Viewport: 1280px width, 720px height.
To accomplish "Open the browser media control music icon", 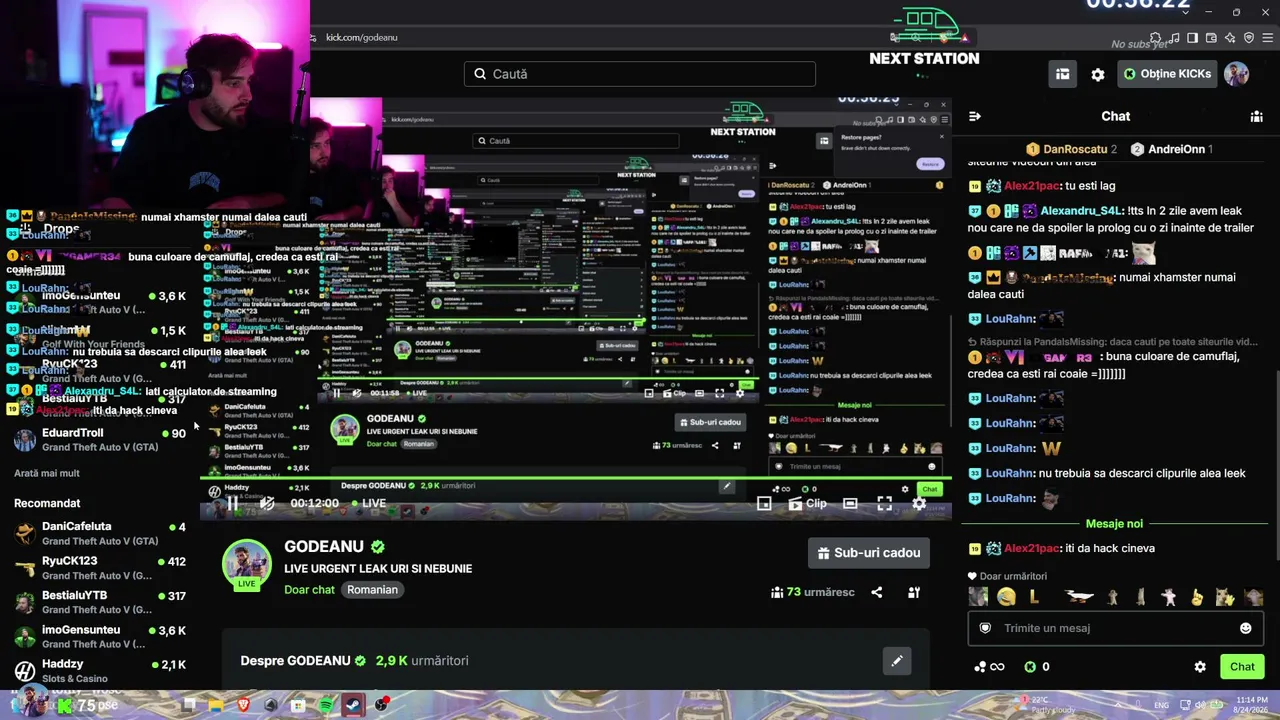I will 1174,38.
